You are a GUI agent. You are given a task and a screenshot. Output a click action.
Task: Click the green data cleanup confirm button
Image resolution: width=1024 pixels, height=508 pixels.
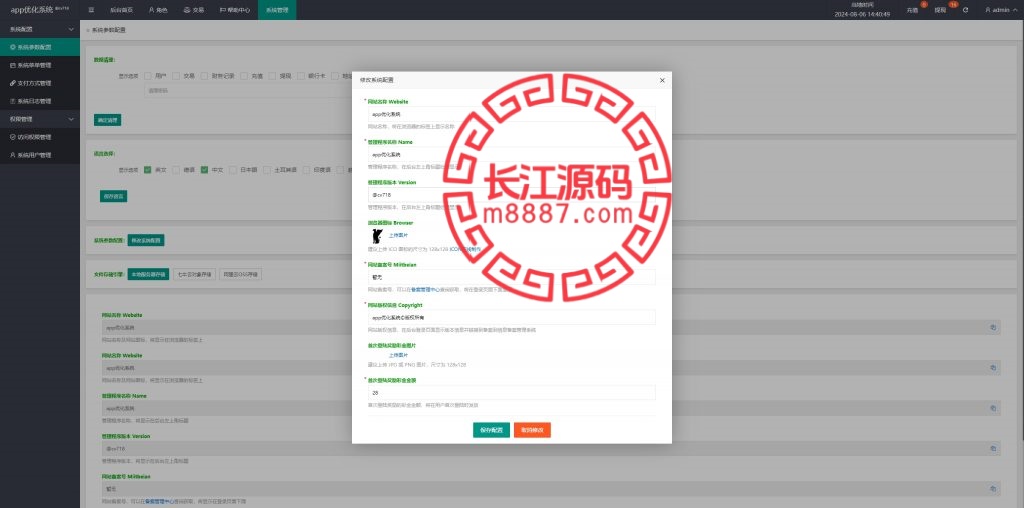pos(107,120)
